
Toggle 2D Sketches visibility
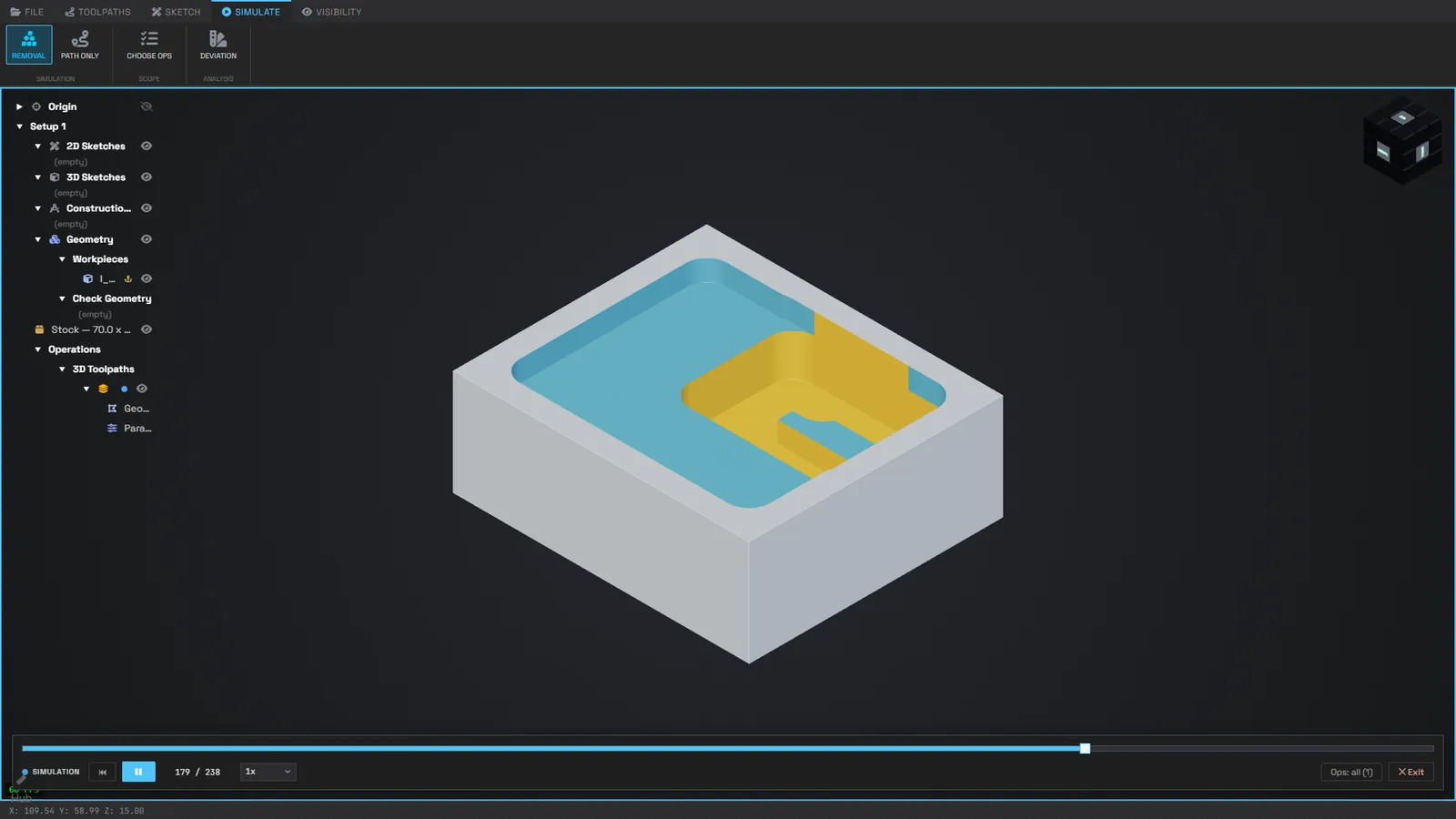click(147, 146)
